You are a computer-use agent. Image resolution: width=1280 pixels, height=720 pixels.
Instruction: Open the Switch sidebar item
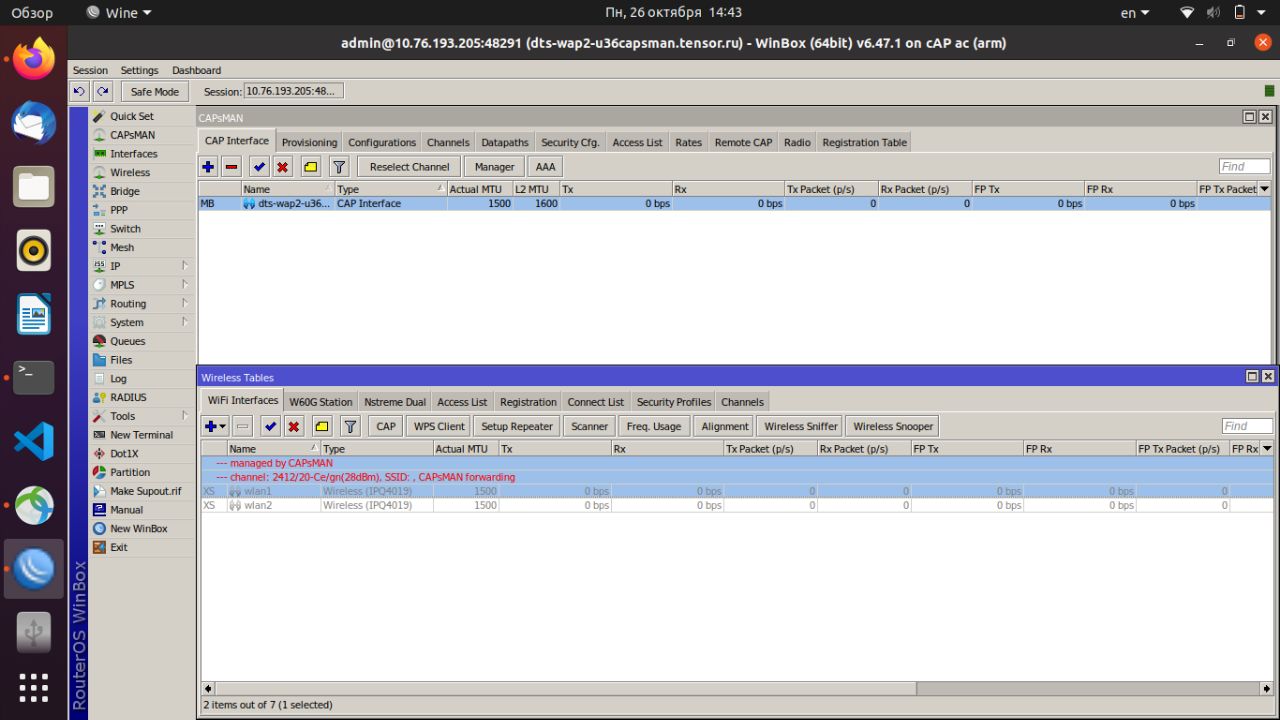point(125,228)
